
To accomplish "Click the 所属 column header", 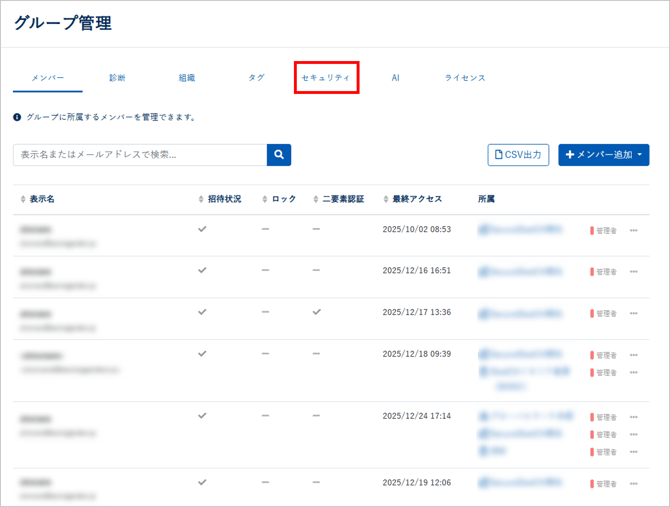I will tap(486, 199).
